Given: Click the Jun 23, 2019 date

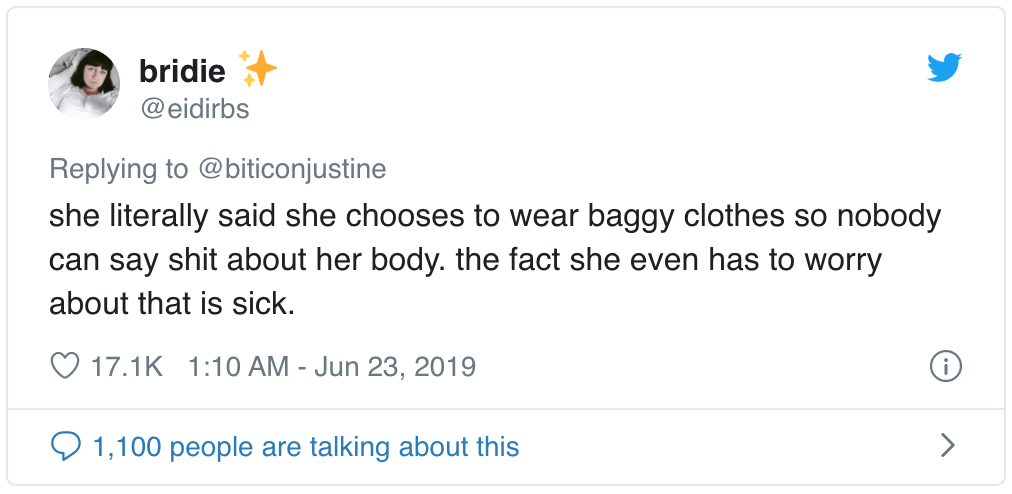Looking at the screenshot, I should (x=395, y=367).
